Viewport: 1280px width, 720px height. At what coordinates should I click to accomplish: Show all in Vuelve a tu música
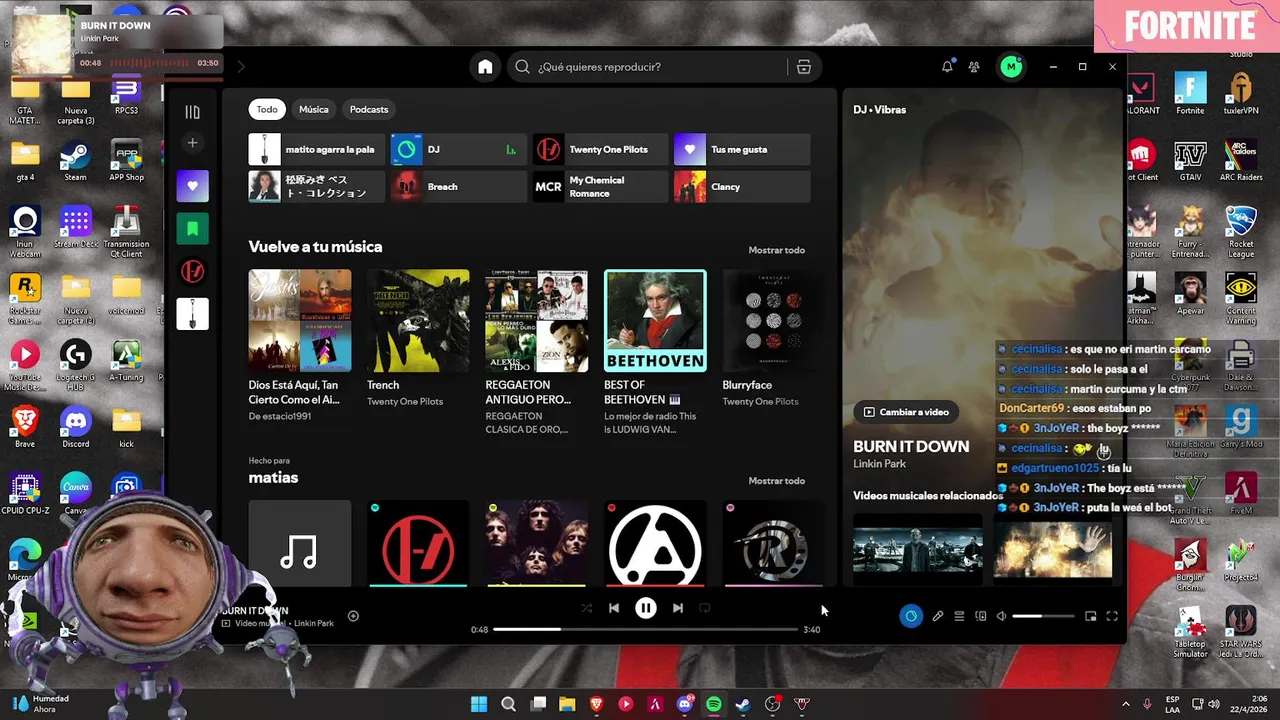(x=776, y=250)
